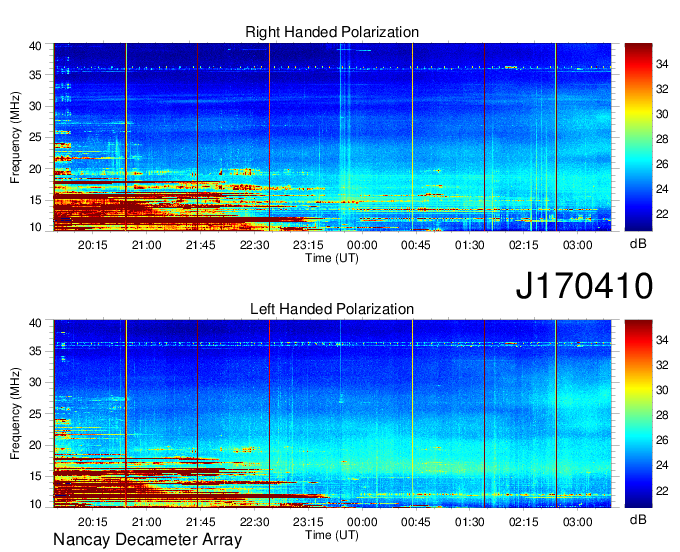Click the 15 MHz tick of Right Handed plot
This screenshot has height=552, width=680.
click(35, 200)
